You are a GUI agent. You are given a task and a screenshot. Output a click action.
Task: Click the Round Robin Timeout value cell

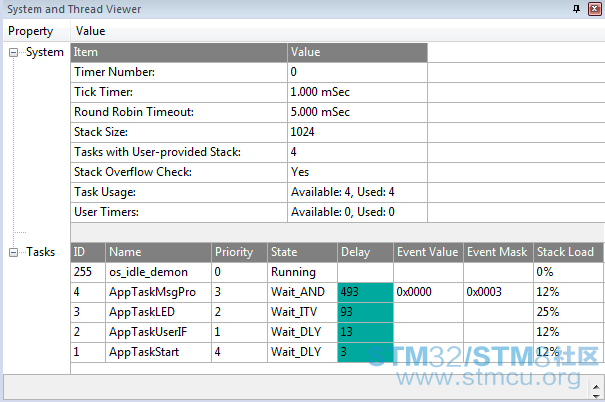357,112
